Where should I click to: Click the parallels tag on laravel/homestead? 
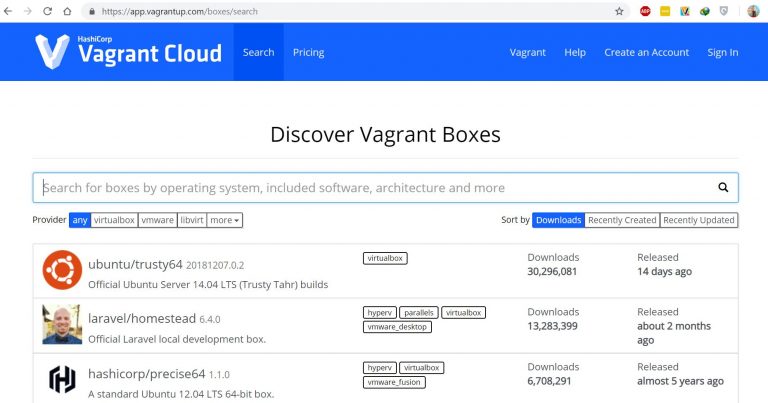(x=419, y=312)
